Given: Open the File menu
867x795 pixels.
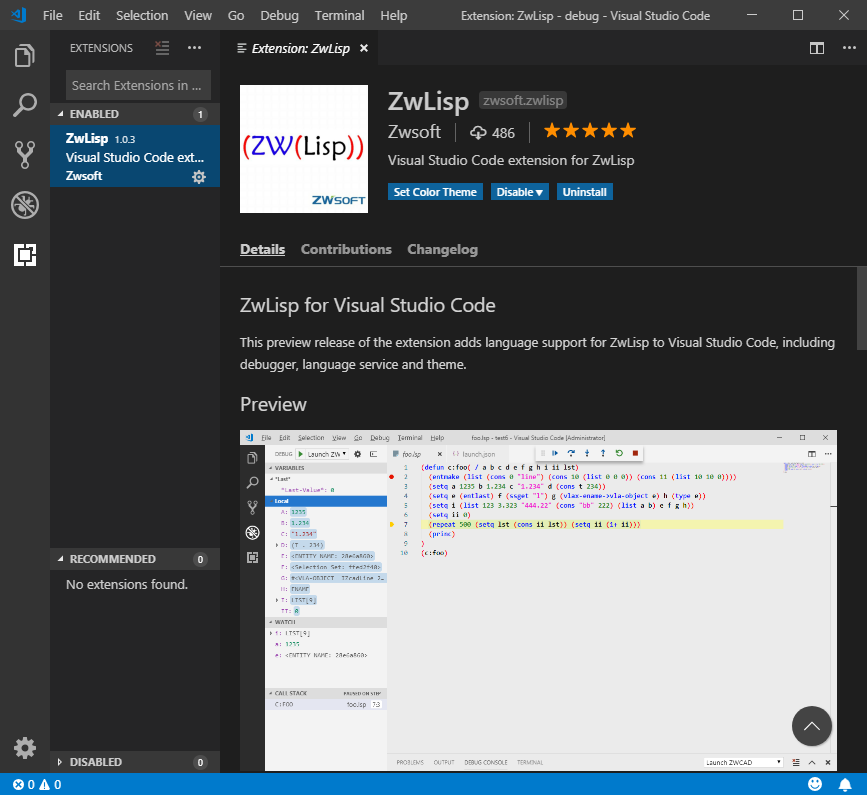Looking at the screenshot, I should pos(53,15).
